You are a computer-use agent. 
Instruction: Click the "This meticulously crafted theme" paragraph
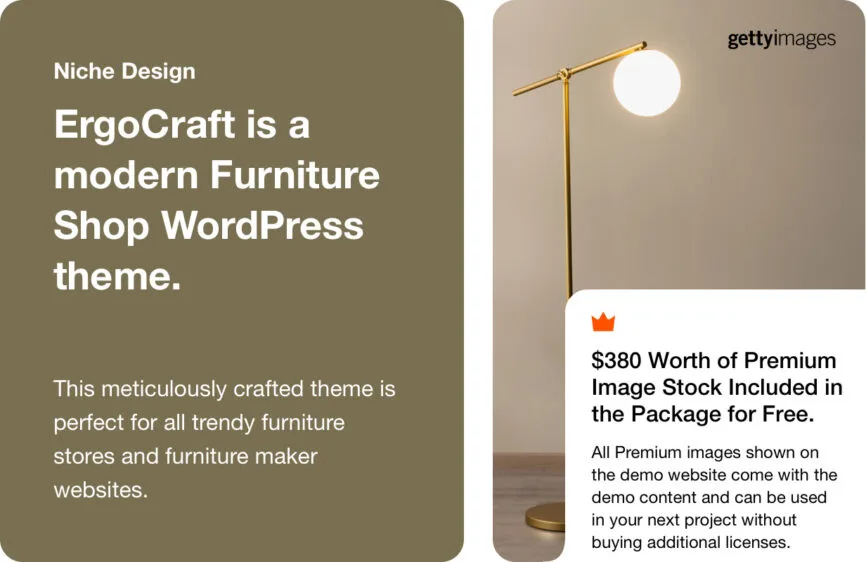(224, 388)
